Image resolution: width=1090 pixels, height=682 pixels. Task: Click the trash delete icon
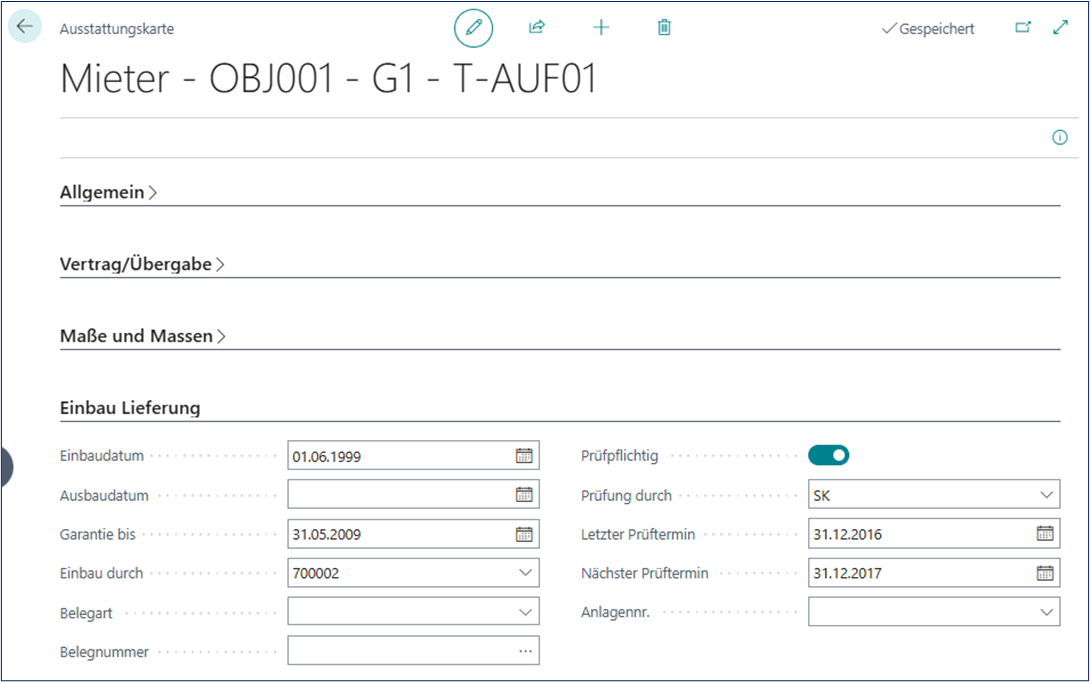click(664, 28)
